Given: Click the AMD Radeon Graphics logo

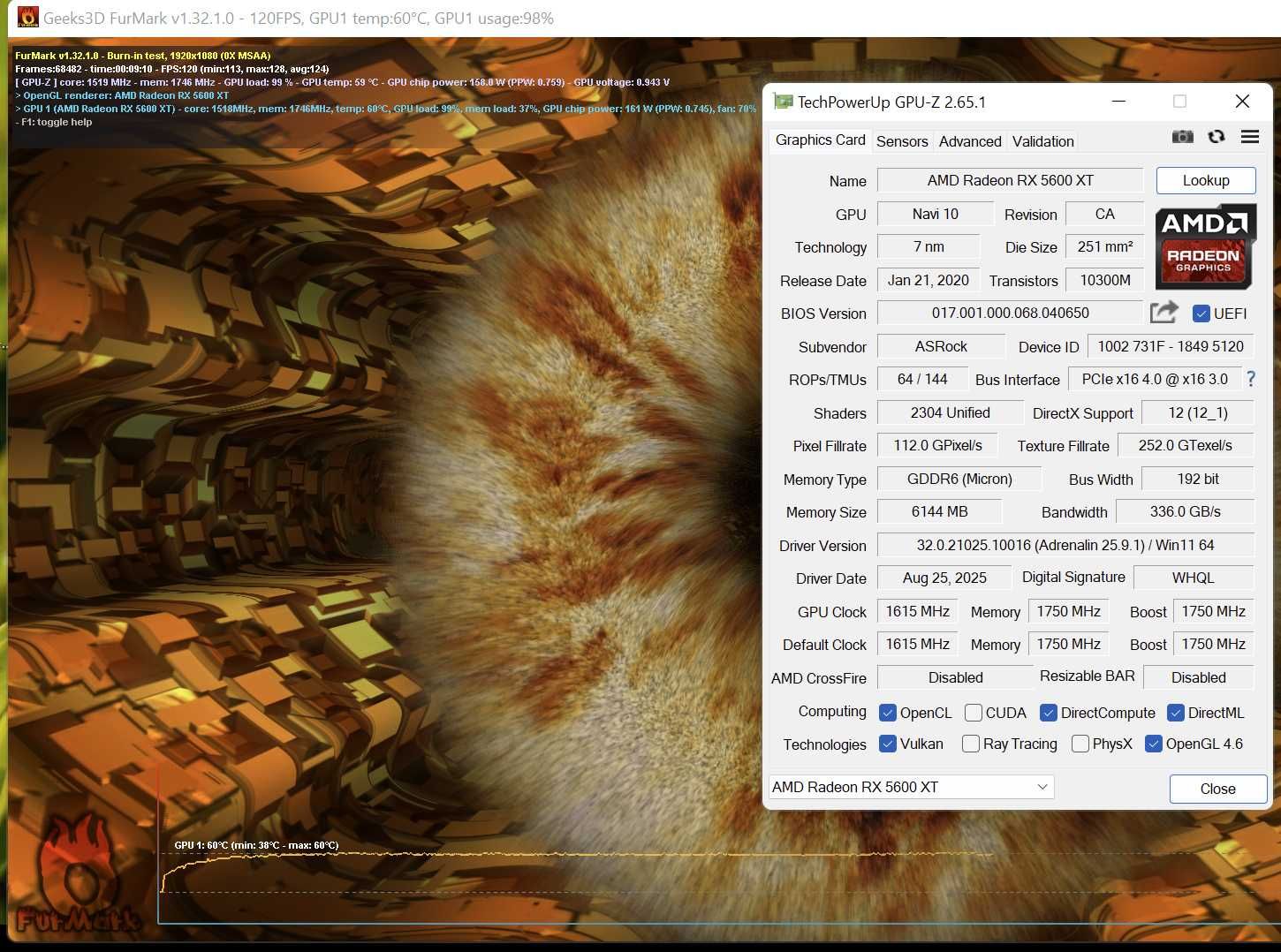Looking at the screenshot, I should tap(1205, 247).
